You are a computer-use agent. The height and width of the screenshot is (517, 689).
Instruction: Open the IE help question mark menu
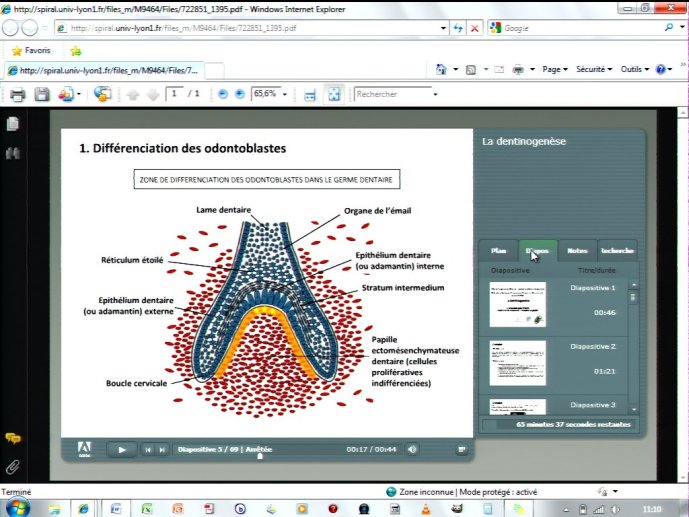click(663, 69)
